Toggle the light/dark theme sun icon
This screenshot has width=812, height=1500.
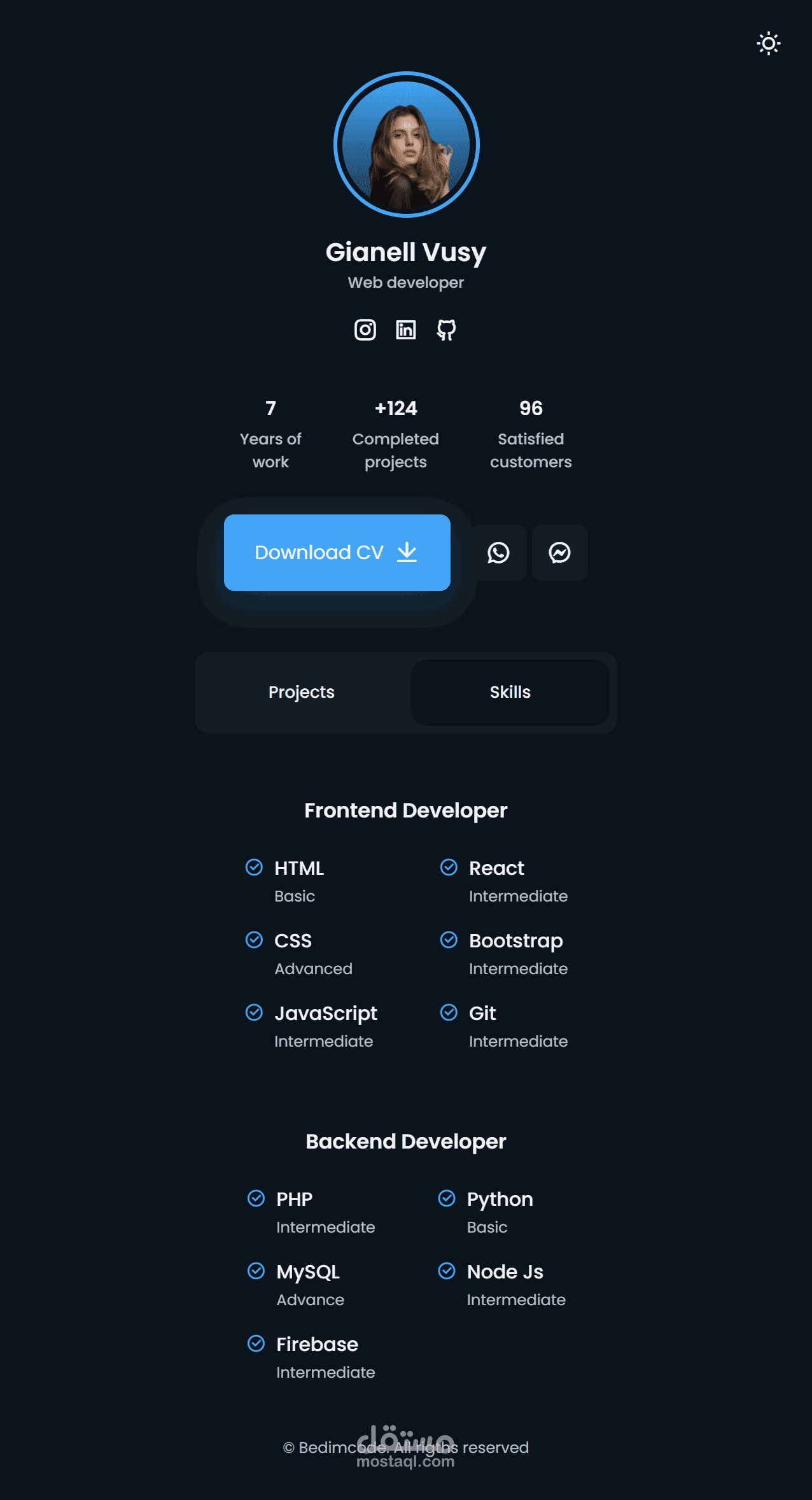pos(768,43)
